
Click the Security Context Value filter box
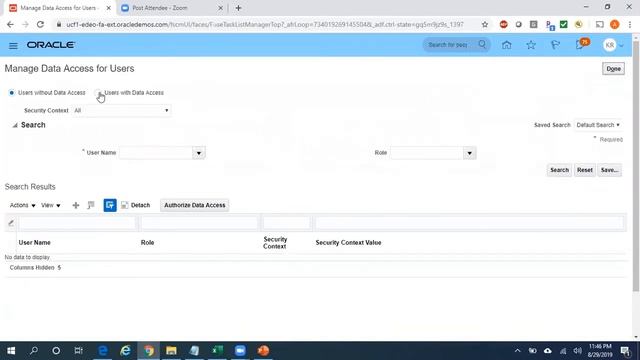click(469, 223)
